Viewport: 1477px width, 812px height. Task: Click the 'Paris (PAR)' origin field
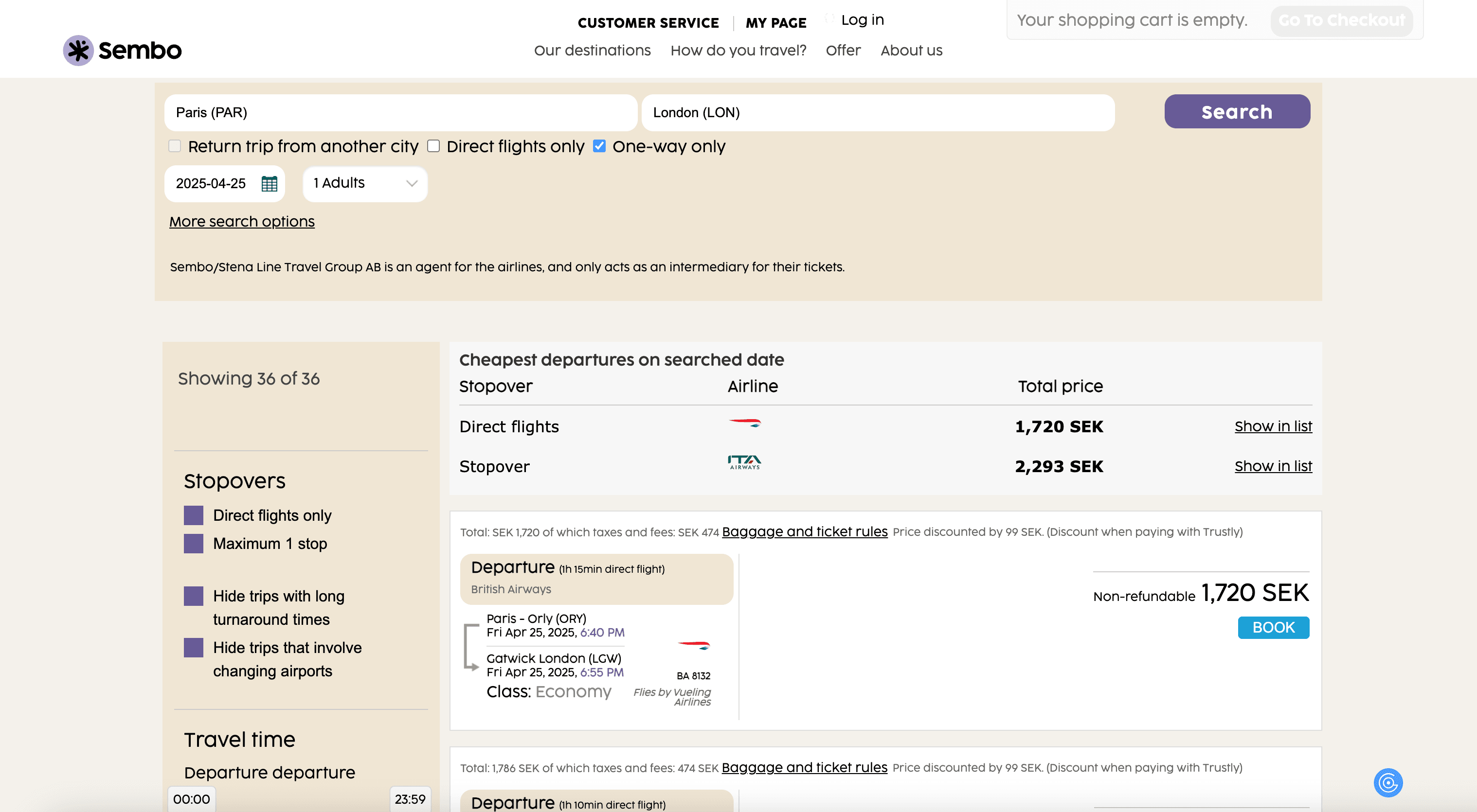coord(400,112)
